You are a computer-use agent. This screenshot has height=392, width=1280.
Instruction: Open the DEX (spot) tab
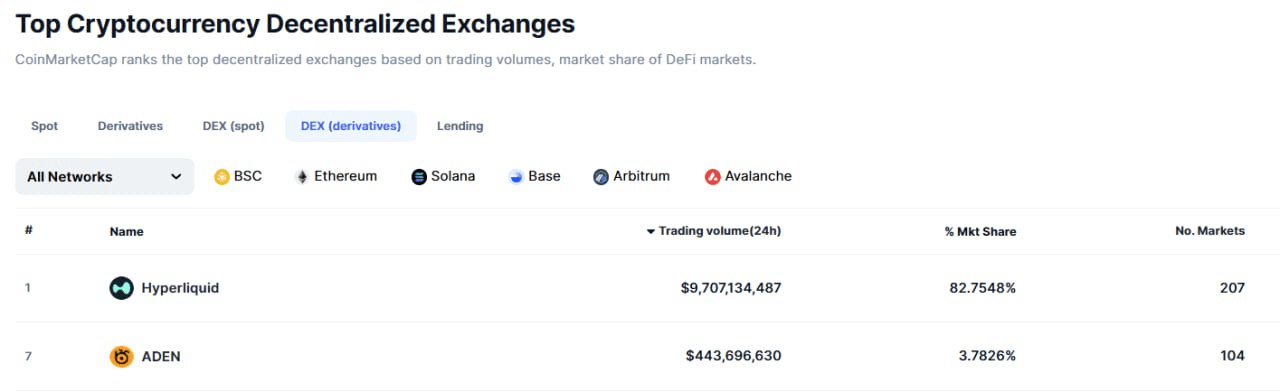click(233, 126)
